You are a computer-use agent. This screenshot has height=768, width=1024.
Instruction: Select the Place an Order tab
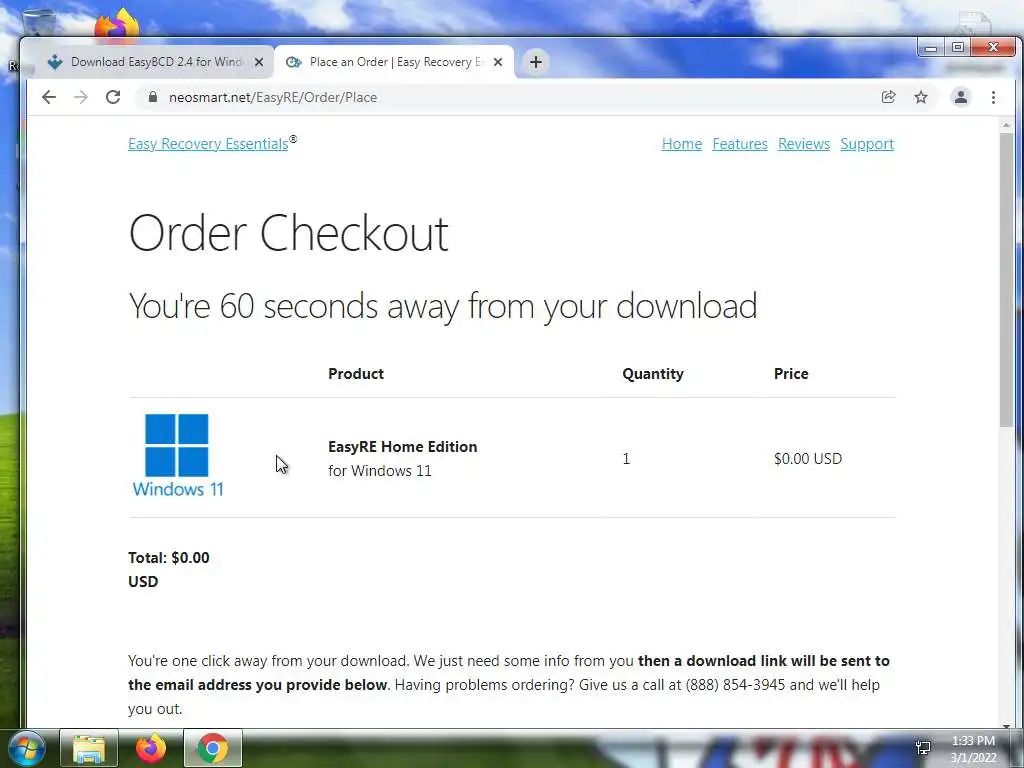tap(395, 62)
